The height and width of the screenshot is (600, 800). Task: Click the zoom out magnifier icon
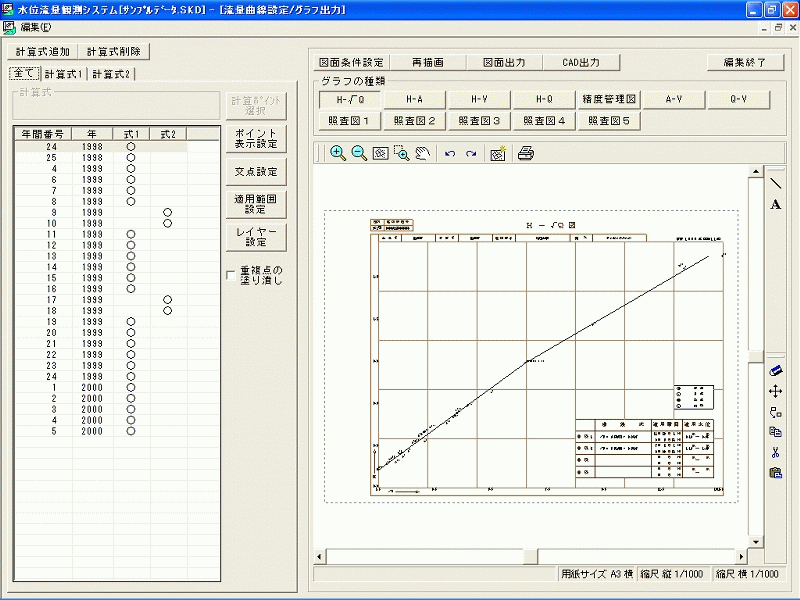coord(358,153)
